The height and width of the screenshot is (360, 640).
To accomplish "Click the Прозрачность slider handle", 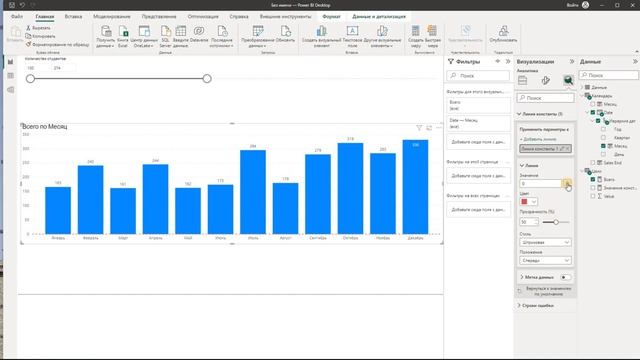I will pos(556,222).
